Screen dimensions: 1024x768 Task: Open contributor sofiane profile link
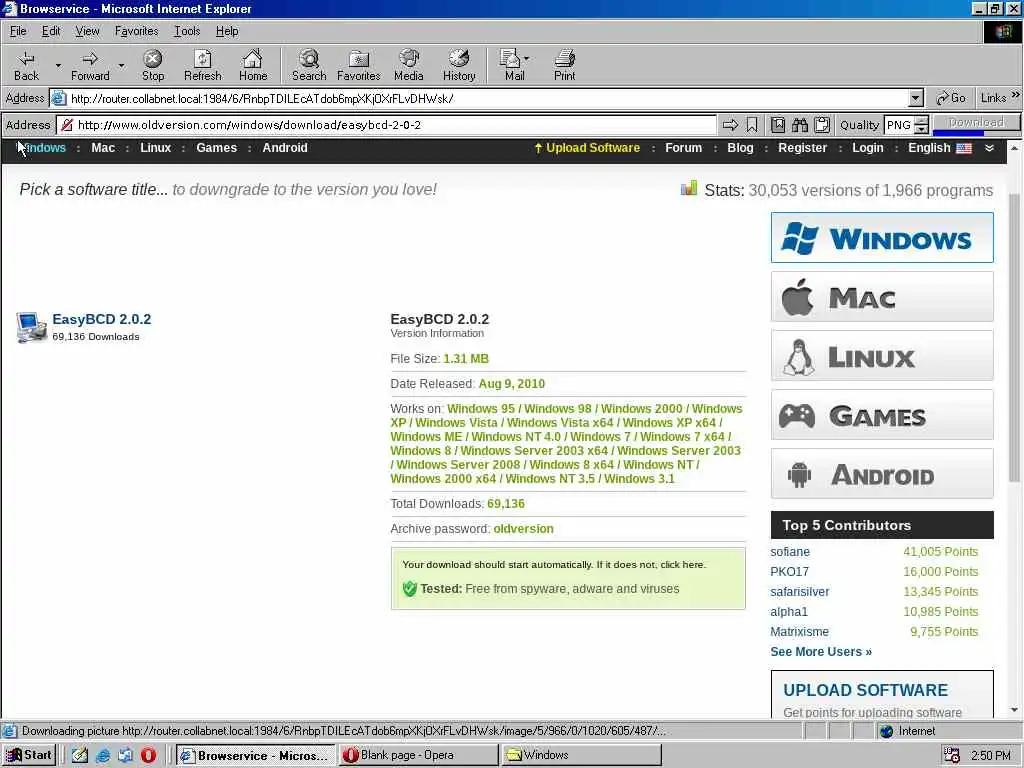[790, 552]
